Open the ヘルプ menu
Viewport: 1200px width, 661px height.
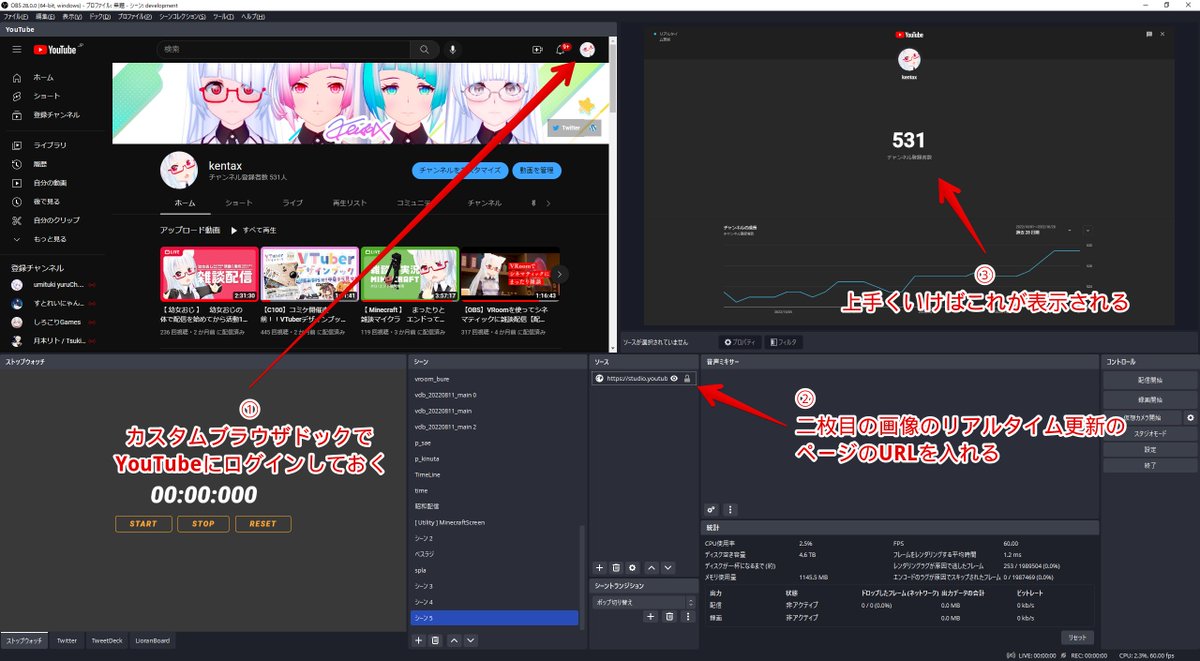pyautogui.click(x=252, y=17)
